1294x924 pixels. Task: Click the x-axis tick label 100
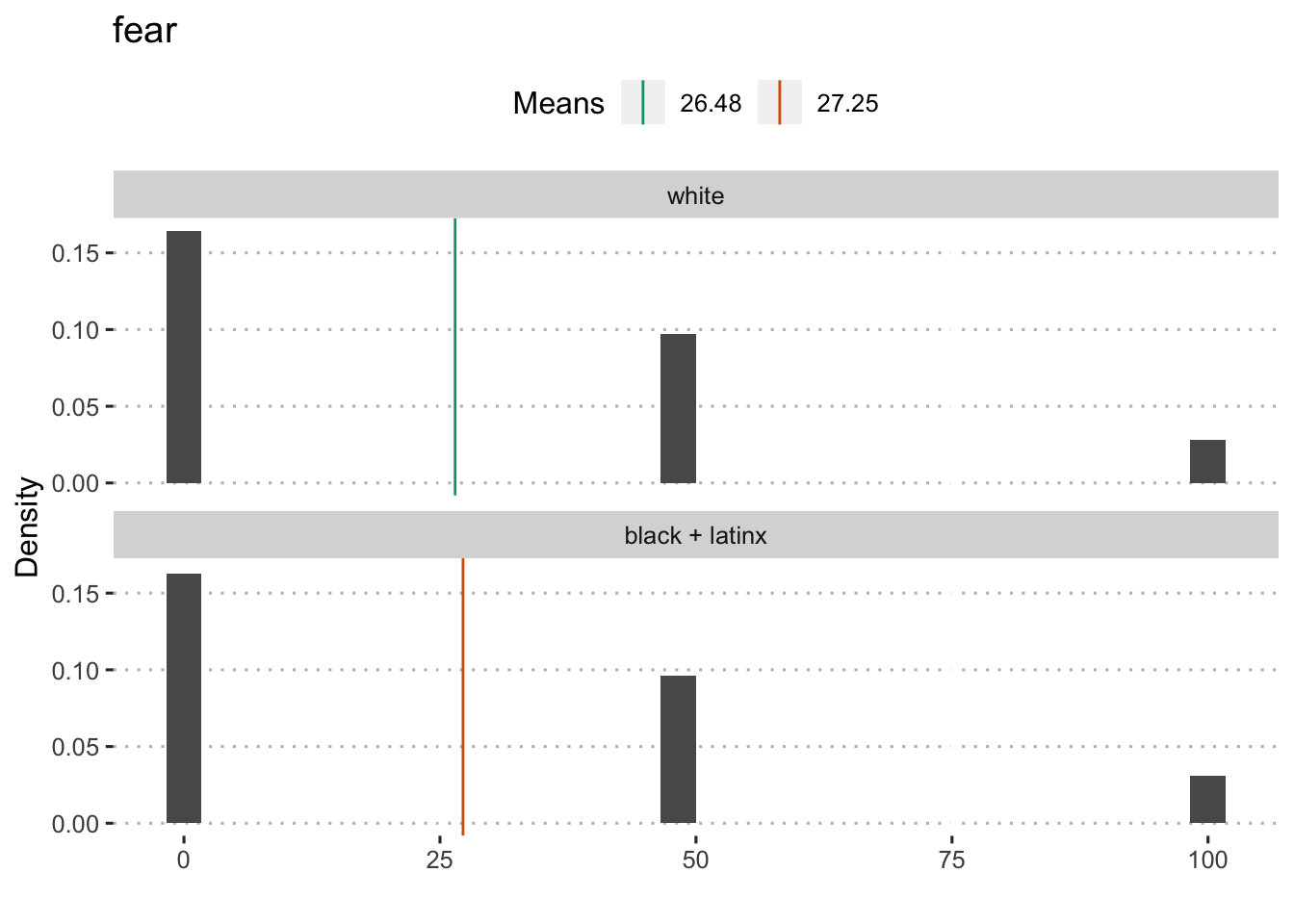[1207, 860]
